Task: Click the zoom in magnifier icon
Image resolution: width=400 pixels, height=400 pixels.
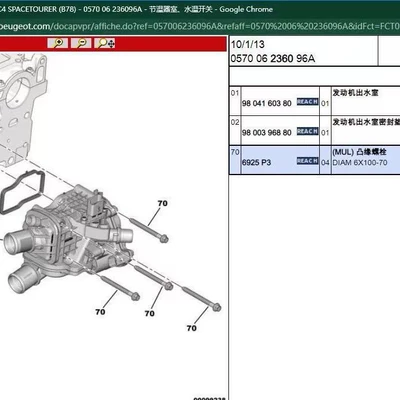Action: [58, 43]
